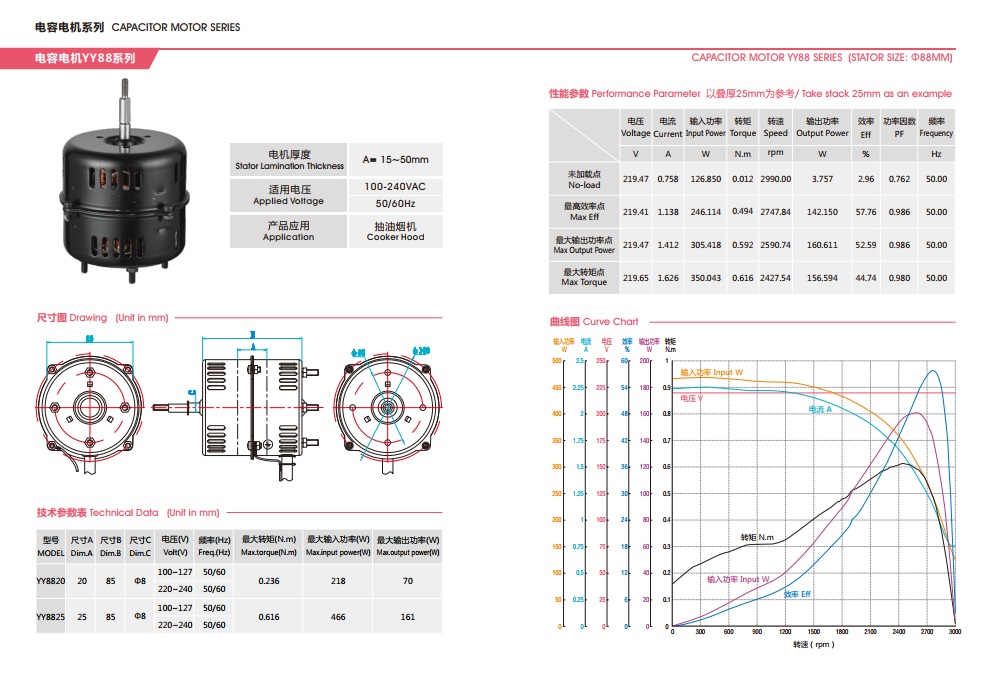Viewport: 992px width, 696px height.
Task: Click the input power value '350.043'
Action: point(706,278)
